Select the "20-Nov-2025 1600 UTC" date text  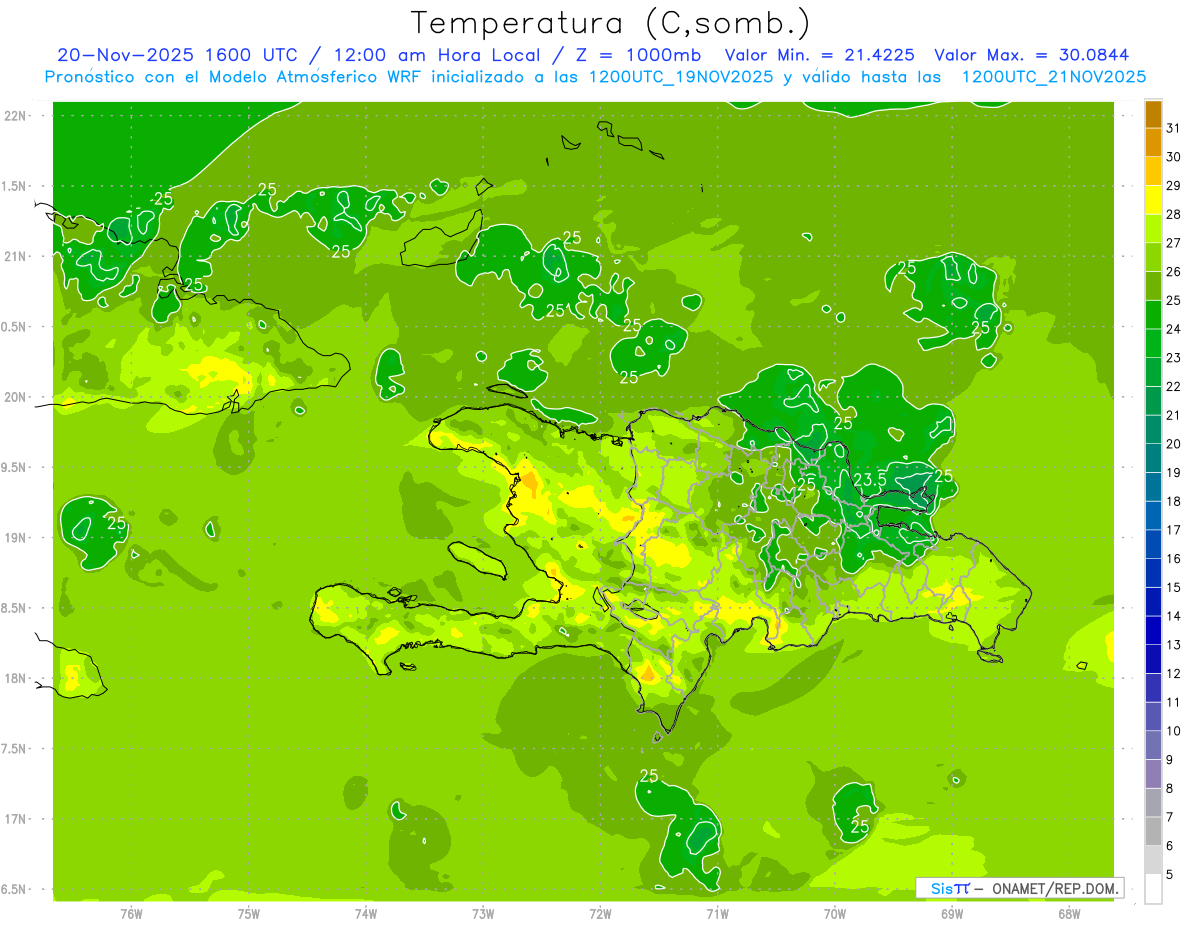pyautogui.click(x=177, y=55)
